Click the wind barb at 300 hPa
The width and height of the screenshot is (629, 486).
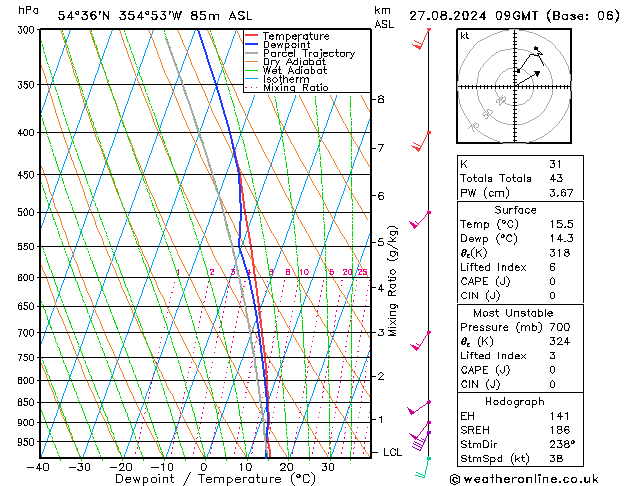tap(421, 39)
